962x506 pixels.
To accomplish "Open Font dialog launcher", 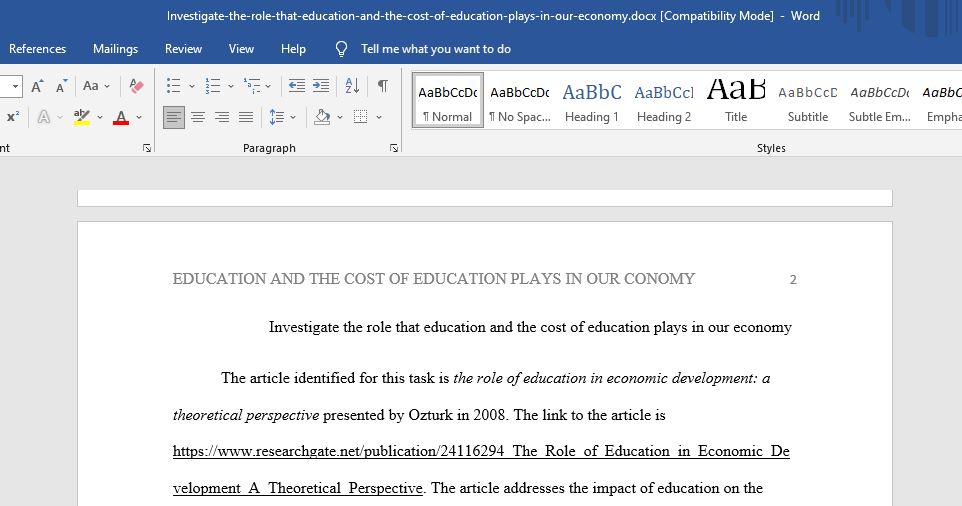I will (x=147, y=148).
